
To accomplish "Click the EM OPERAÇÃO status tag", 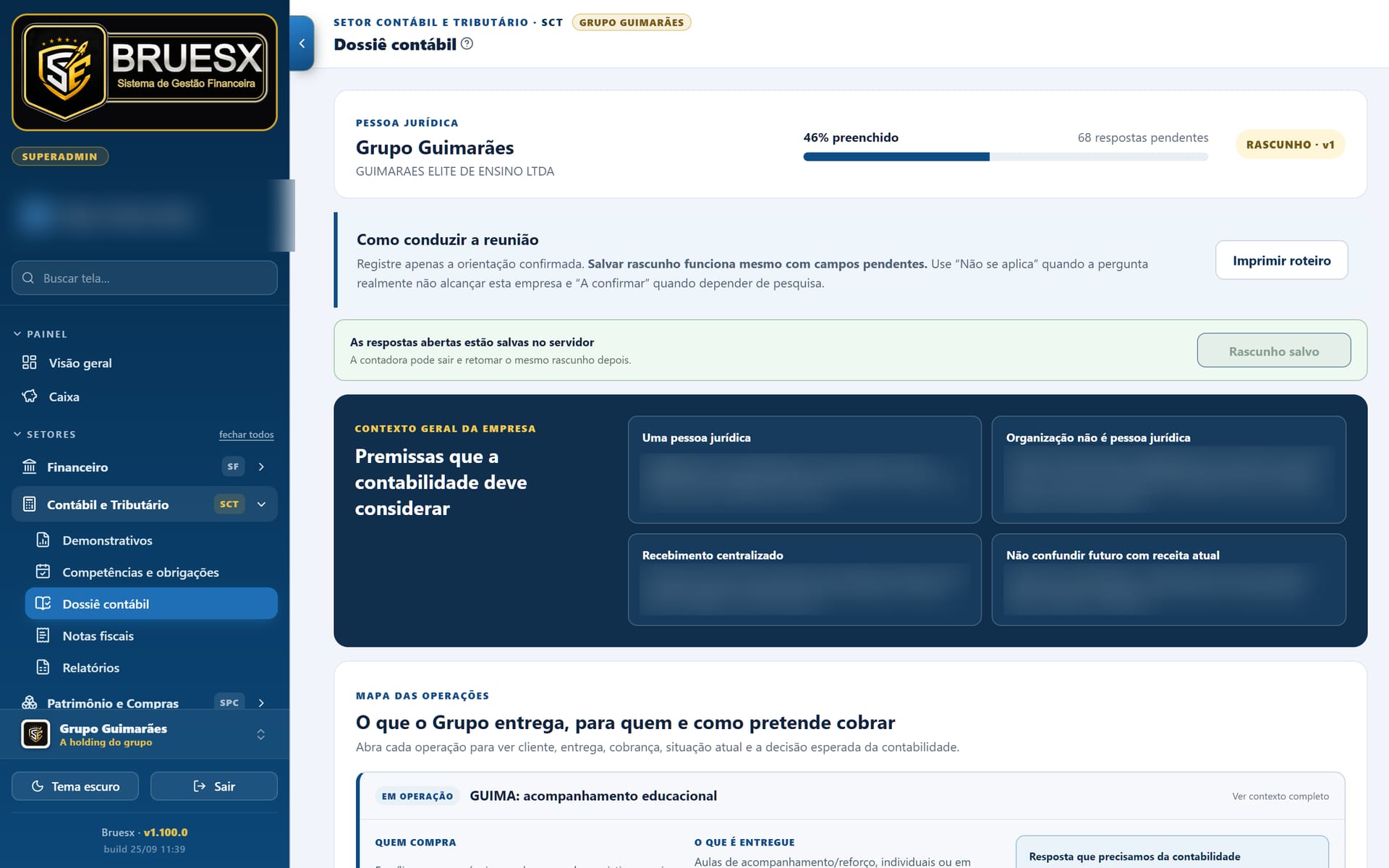I will point(417,796).
